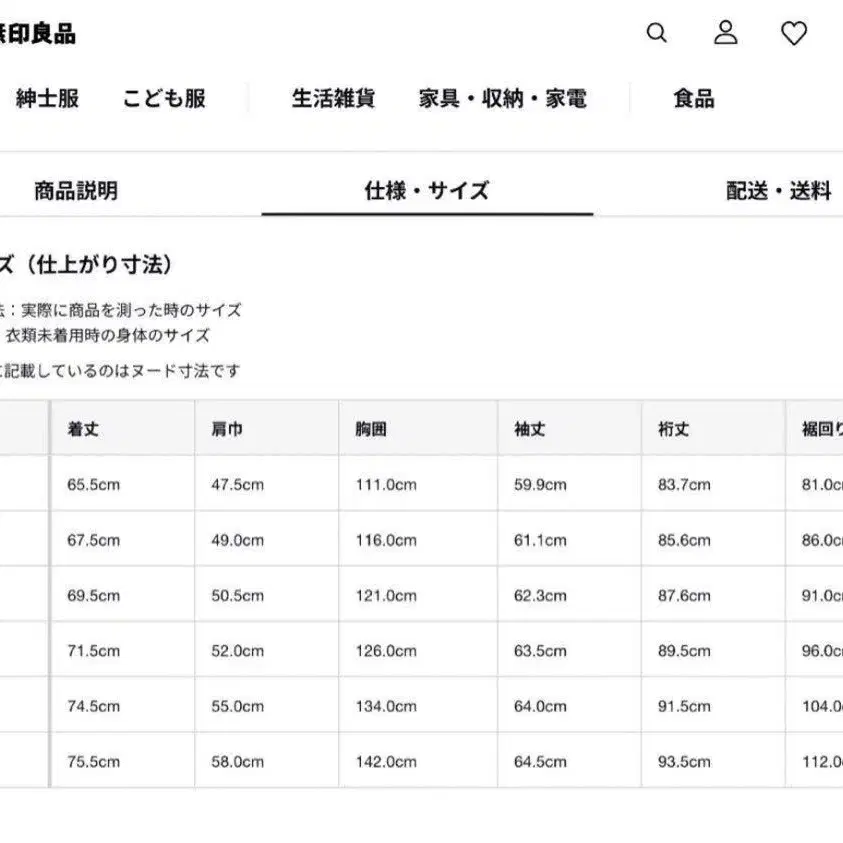The image size is (843, 843).
Task: Click the 着丈 column header
Action: (83, 429)
